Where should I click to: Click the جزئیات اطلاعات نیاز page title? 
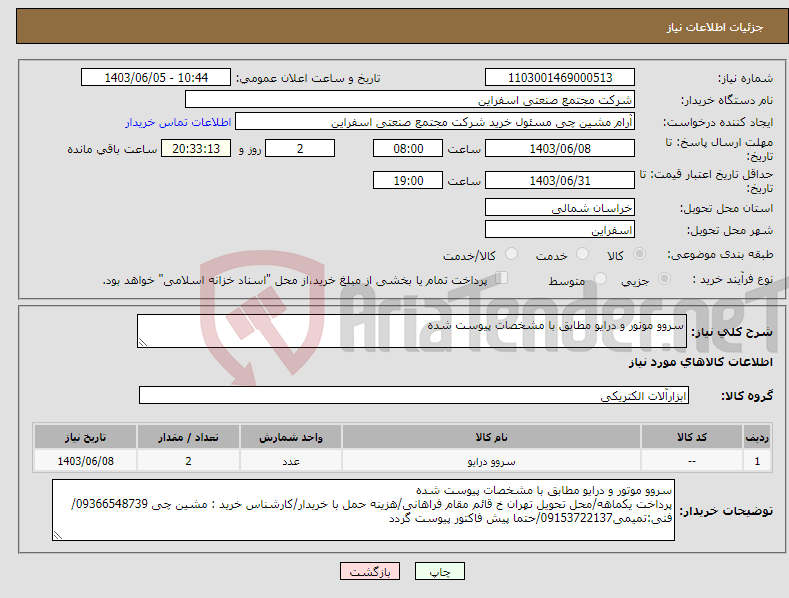pos(715,27)
